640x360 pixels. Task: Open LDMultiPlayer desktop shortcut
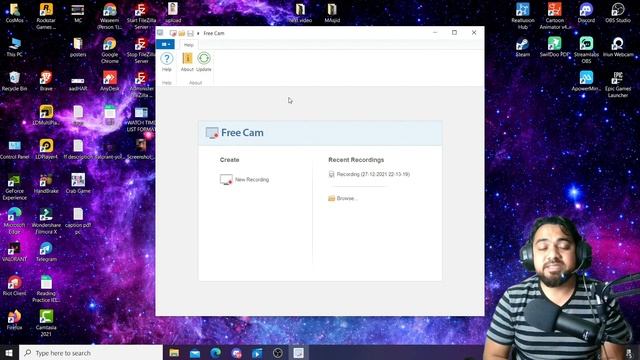[x=46, y=115]
